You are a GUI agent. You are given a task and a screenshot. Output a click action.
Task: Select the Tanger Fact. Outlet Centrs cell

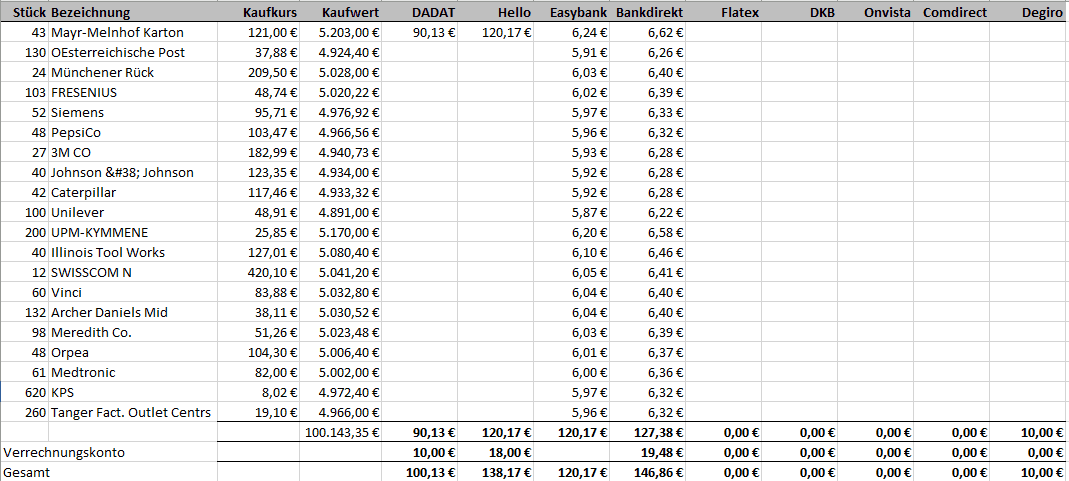(x=133, y=412)
